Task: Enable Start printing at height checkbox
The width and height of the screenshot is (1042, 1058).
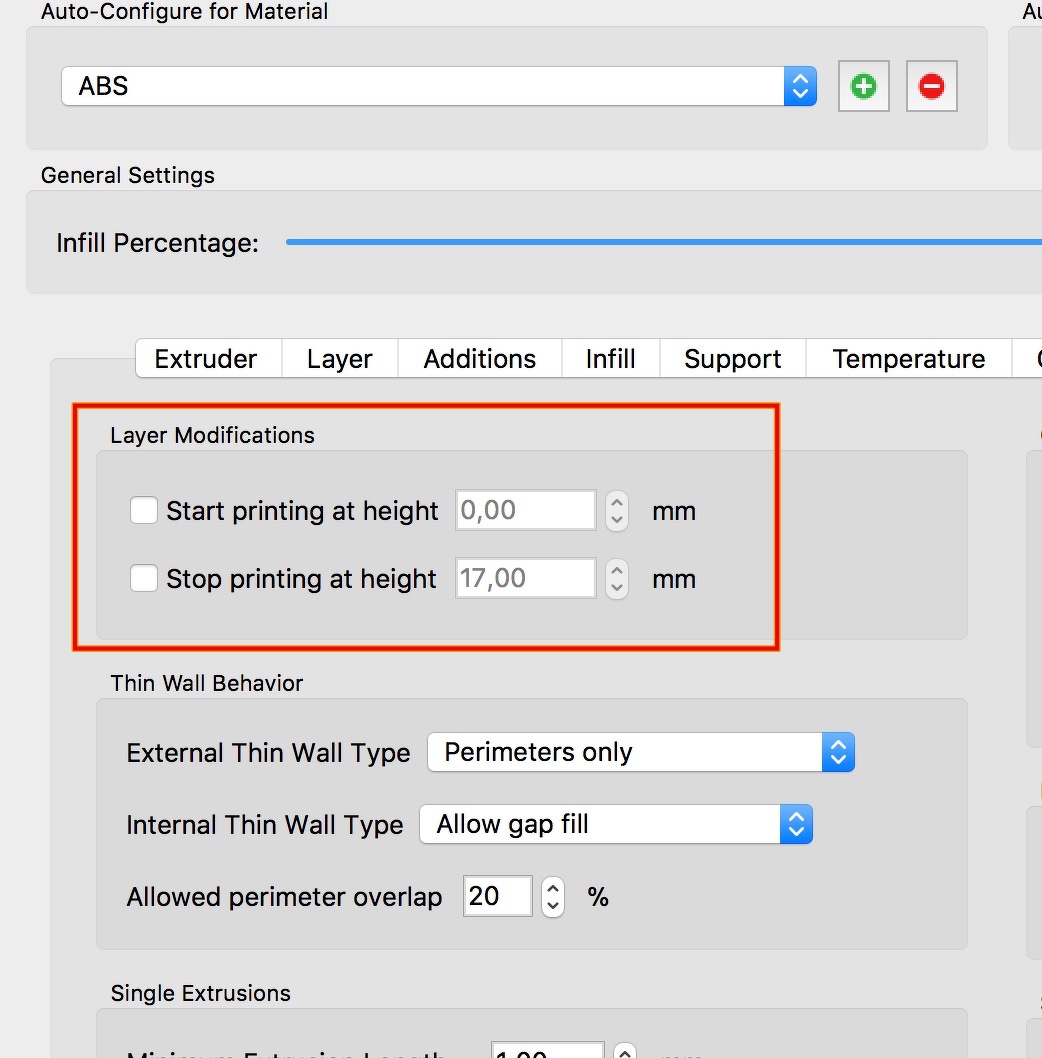Action: (144, 511)
